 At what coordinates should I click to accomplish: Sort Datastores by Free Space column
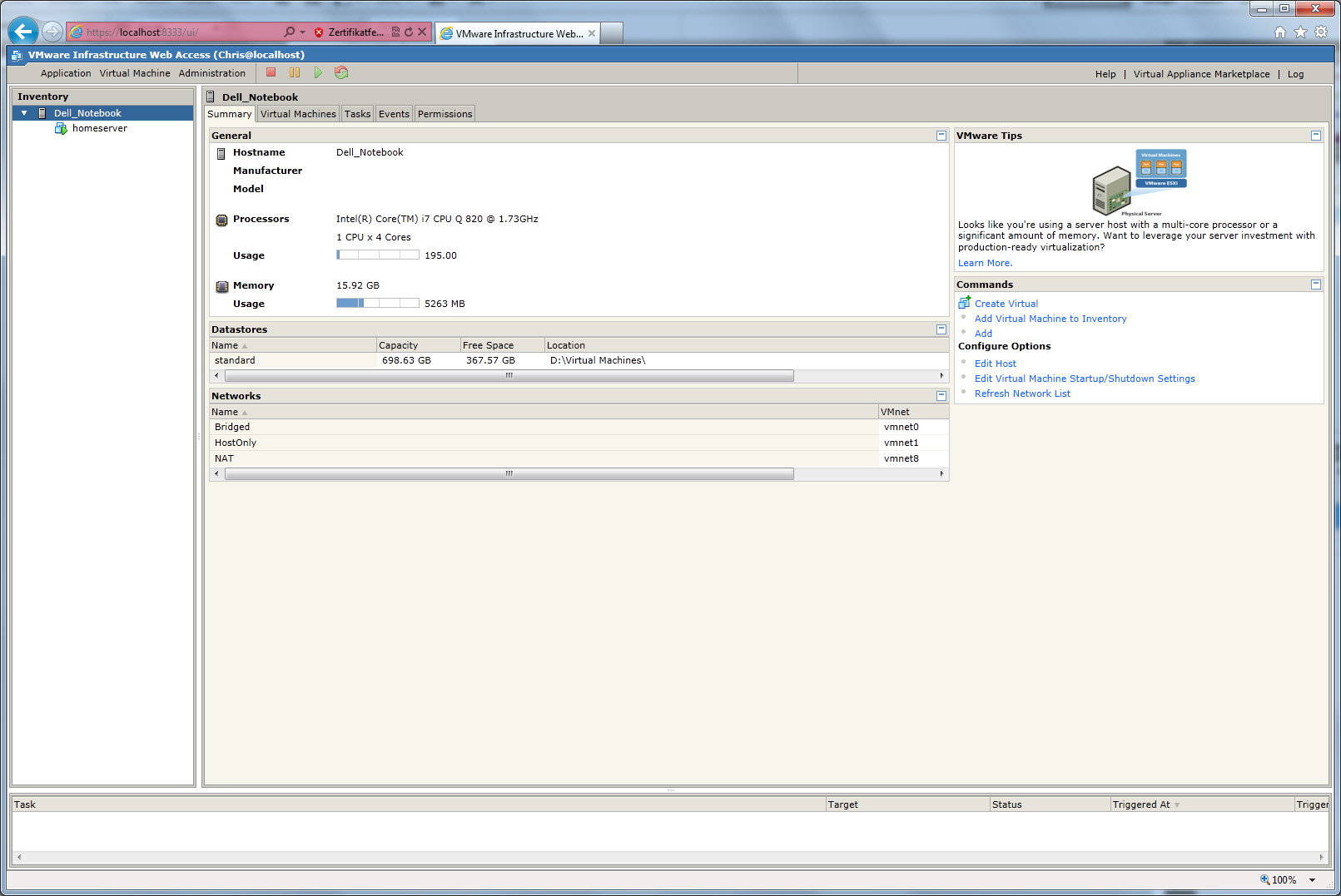point(502,345)
